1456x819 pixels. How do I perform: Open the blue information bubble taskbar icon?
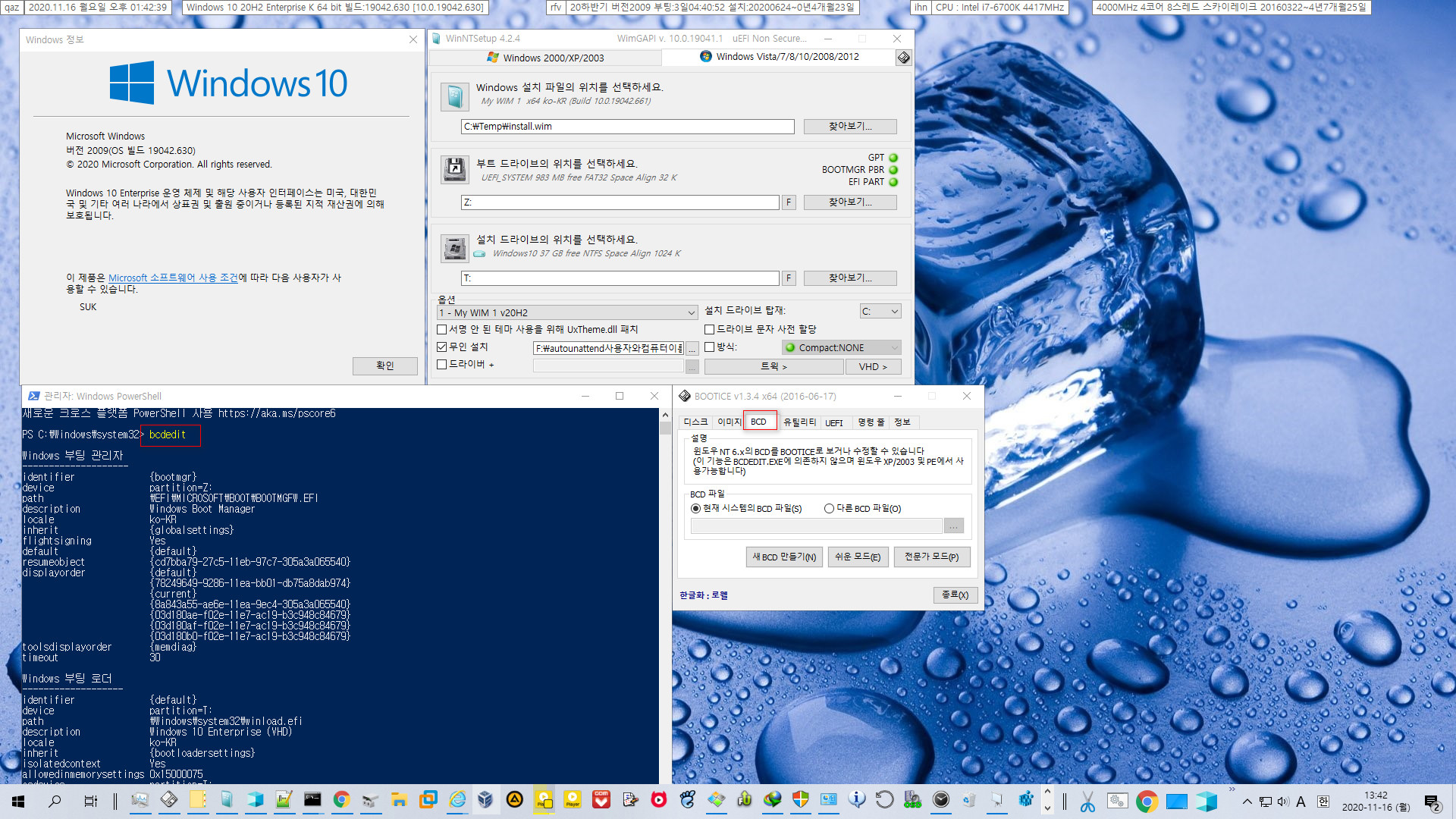pos(857,799)
